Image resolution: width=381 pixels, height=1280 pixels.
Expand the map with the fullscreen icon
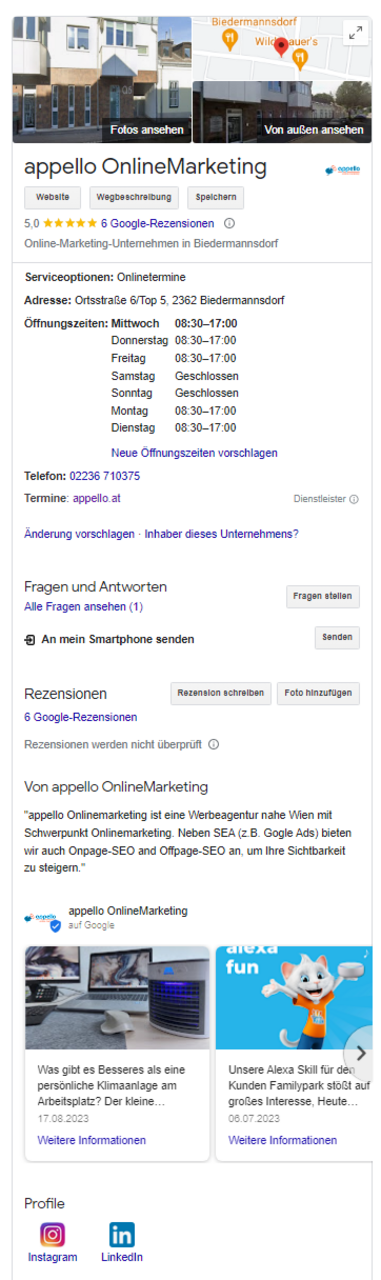coord(354,33)
